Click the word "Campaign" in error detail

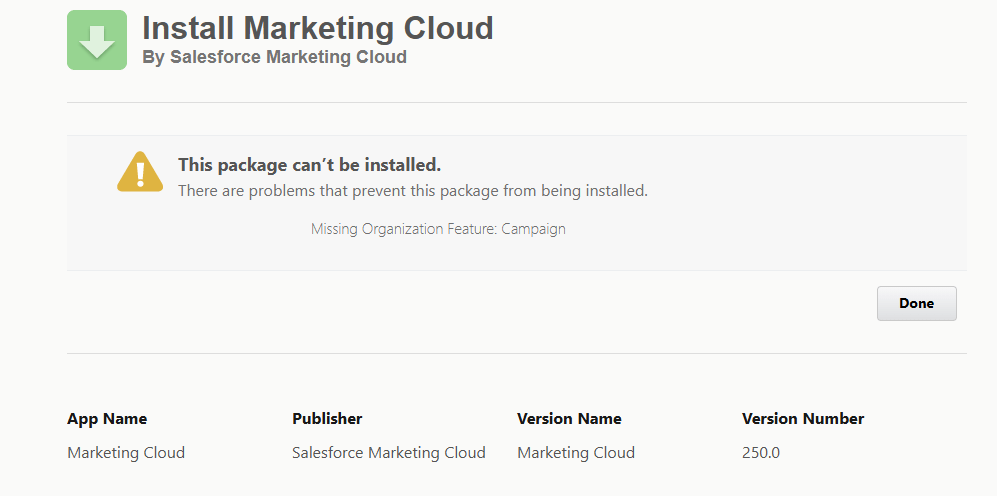[533, 229]
